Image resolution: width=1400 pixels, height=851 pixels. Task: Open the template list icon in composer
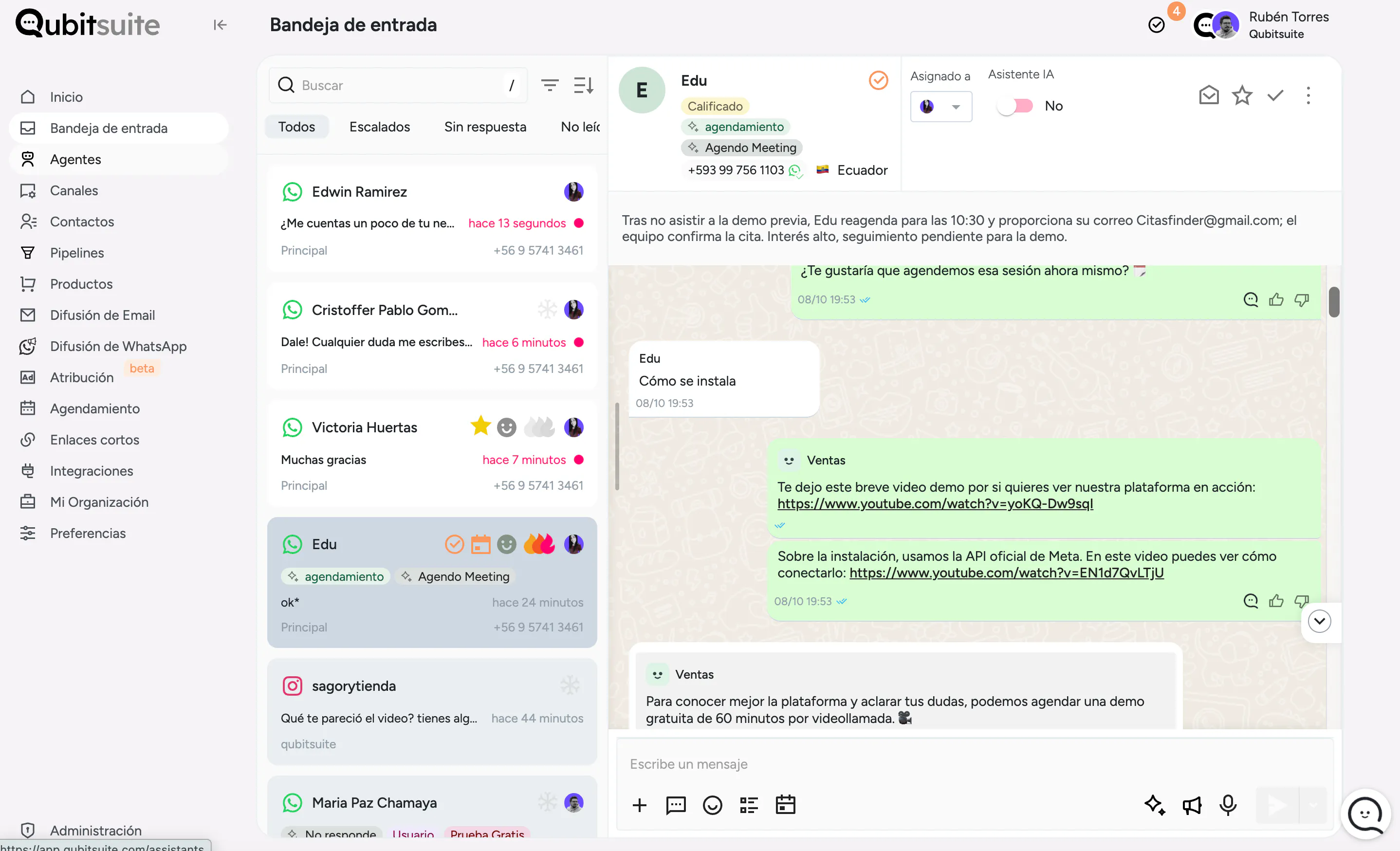point(749,805)
